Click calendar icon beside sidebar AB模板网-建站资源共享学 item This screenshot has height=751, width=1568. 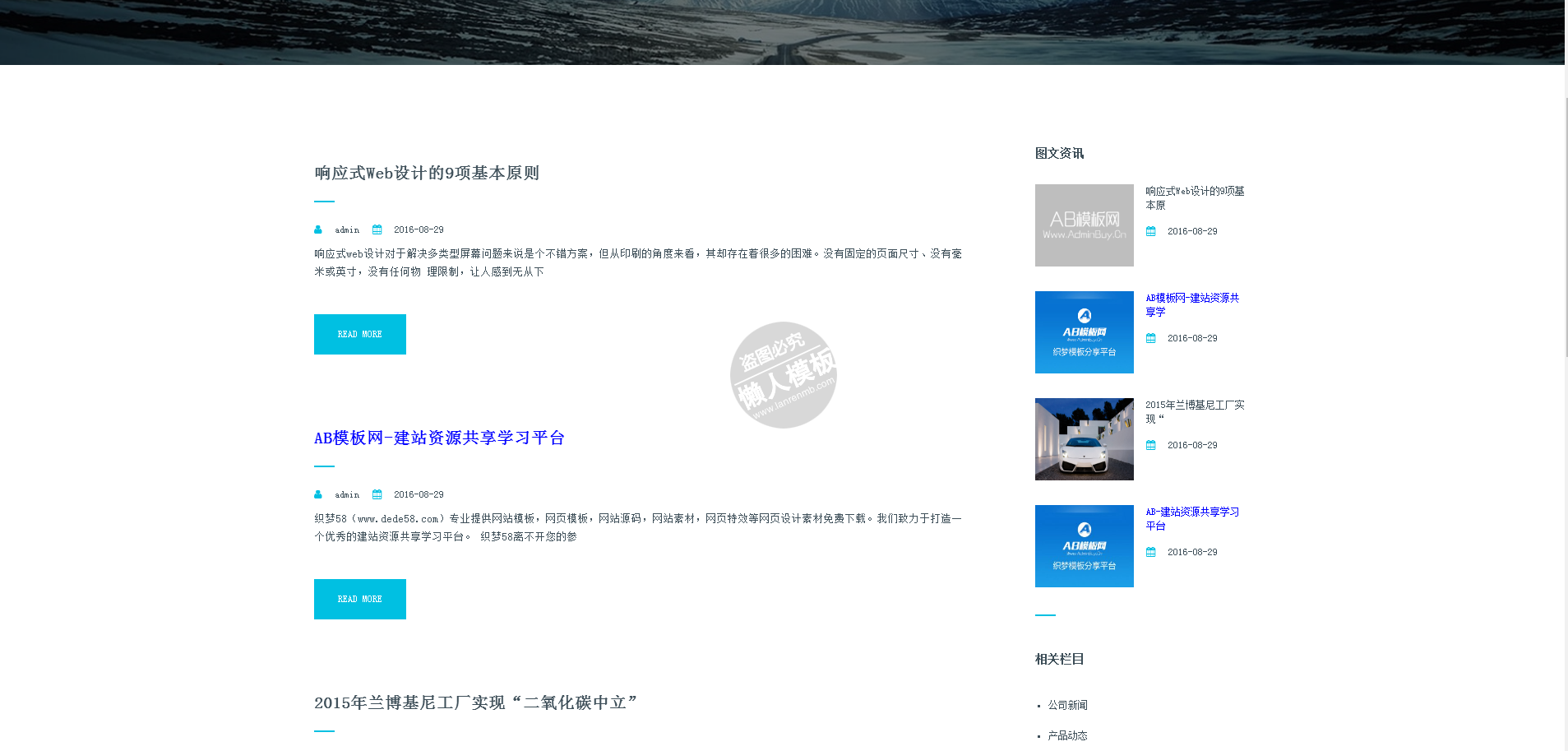pos(1151,339)
